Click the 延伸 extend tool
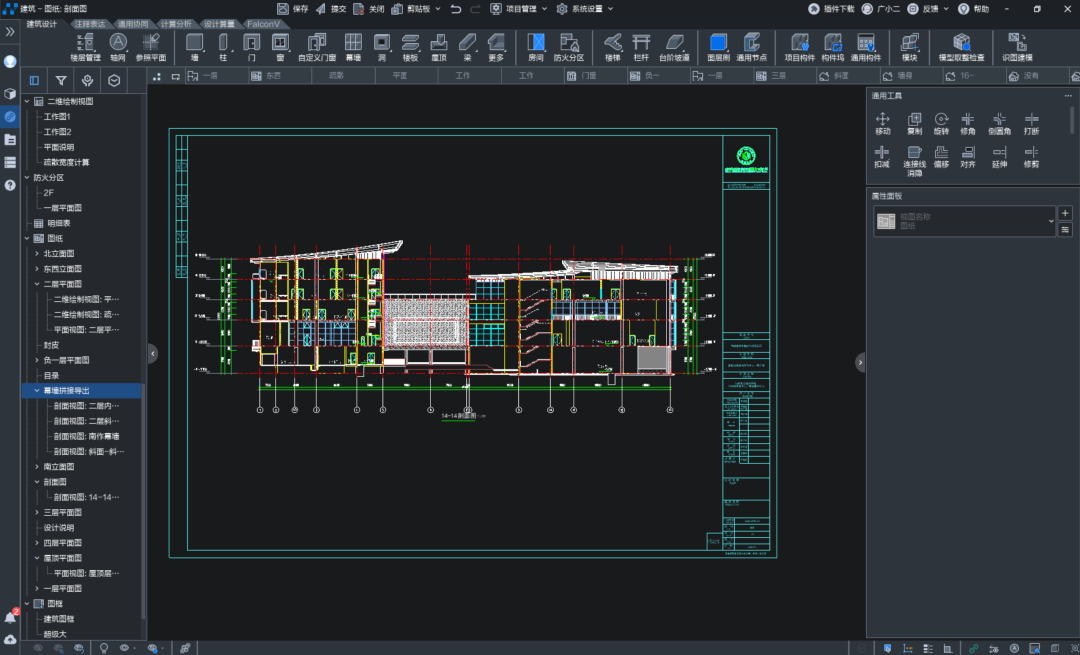 point(999,157)
